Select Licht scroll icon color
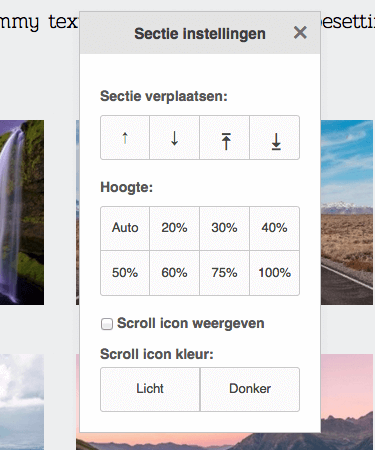The height and width of the screenshot is (450, 375). pos(150,389)
